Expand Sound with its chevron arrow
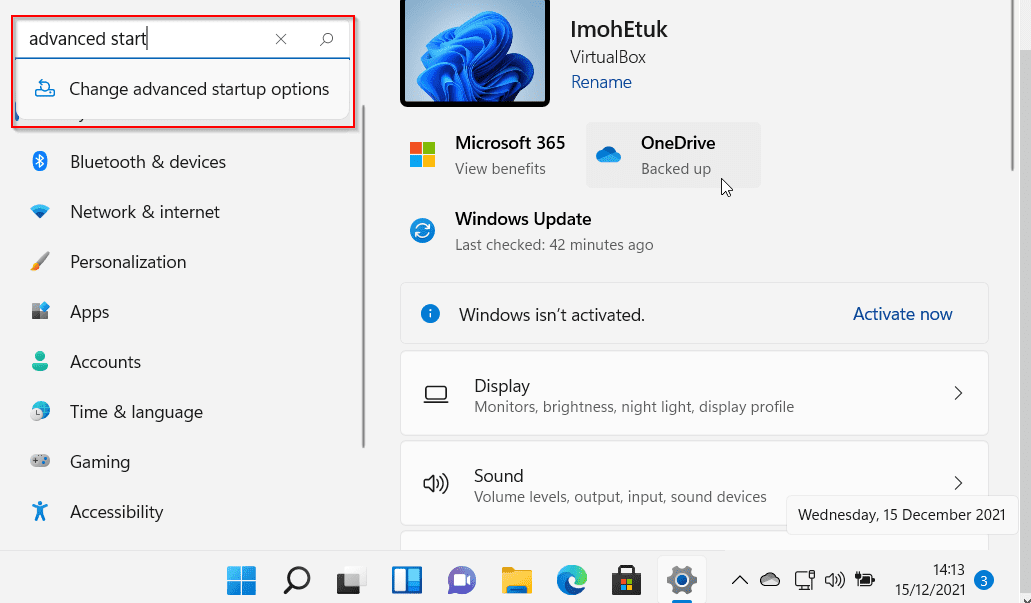The image size is (1031, 603). 958,483
